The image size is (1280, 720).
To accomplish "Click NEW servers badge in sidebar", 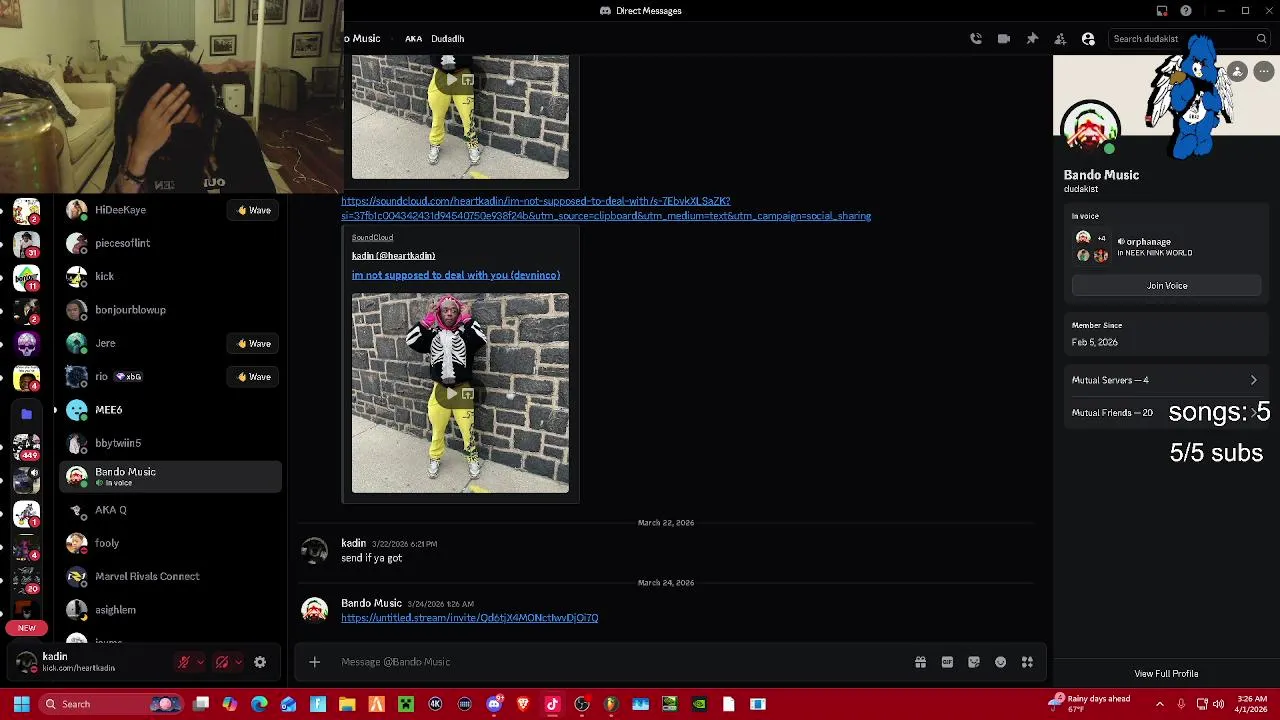I will [27, 628].
